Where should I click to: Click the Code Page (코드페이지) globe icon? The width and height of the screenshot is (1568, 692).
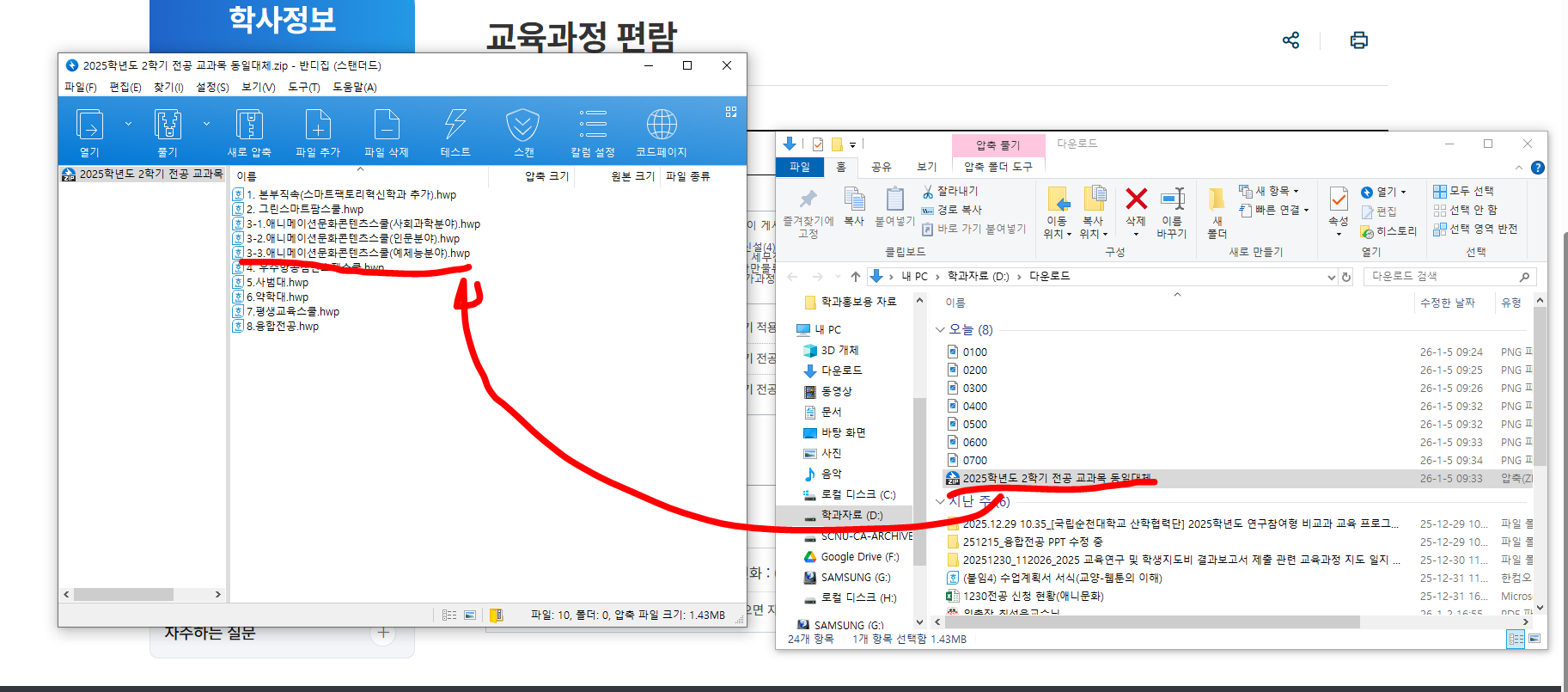(x=661, y=126)
